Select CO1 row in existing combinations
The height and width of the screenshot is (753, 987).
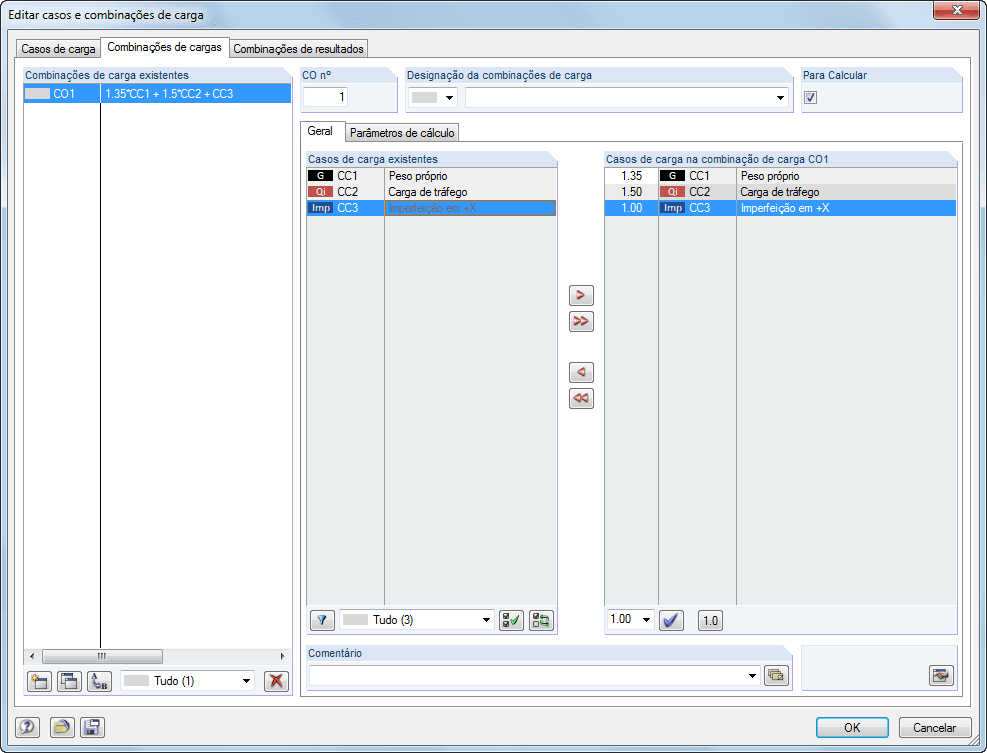[x=157, y=94]
